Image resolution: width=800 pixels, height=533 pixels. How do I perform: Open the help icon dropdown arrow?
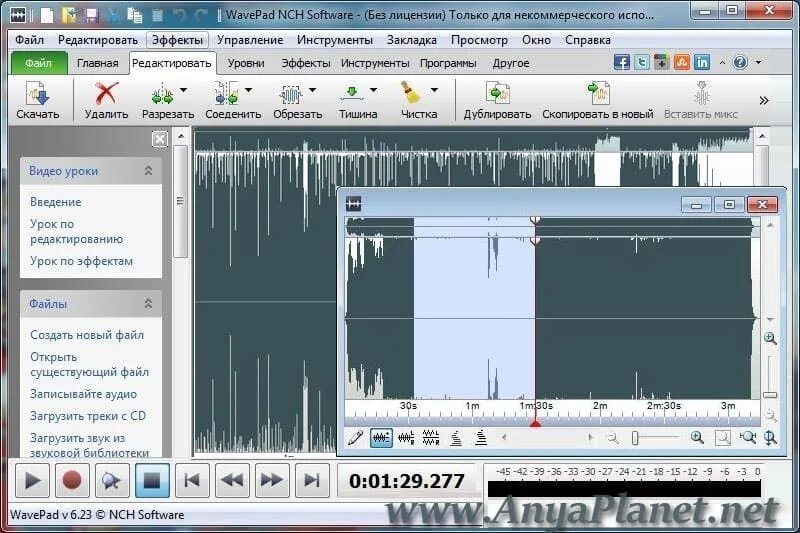pos(759,62)
